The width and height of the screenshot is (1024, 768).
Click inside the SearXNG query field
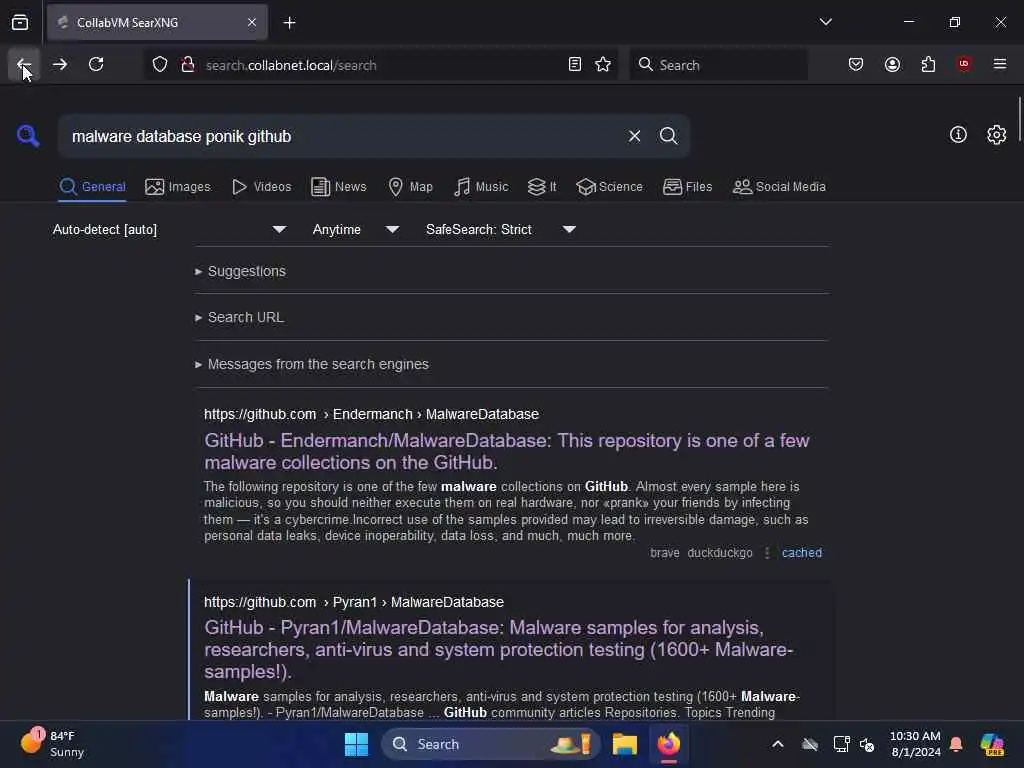click(x=340, y=136)
